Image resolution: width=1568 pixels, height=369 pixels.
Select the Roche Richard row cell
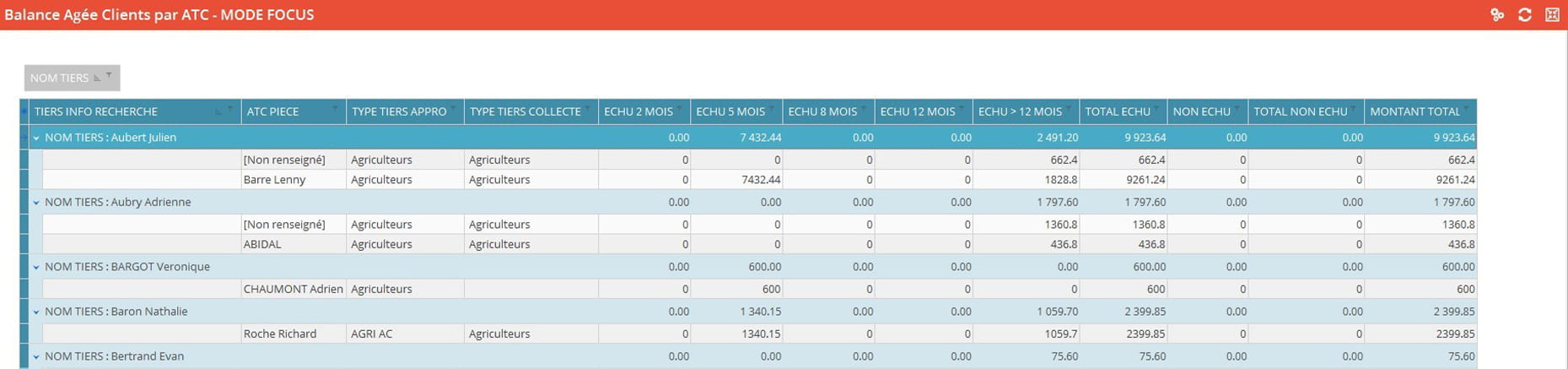click(x=279, y=334)
